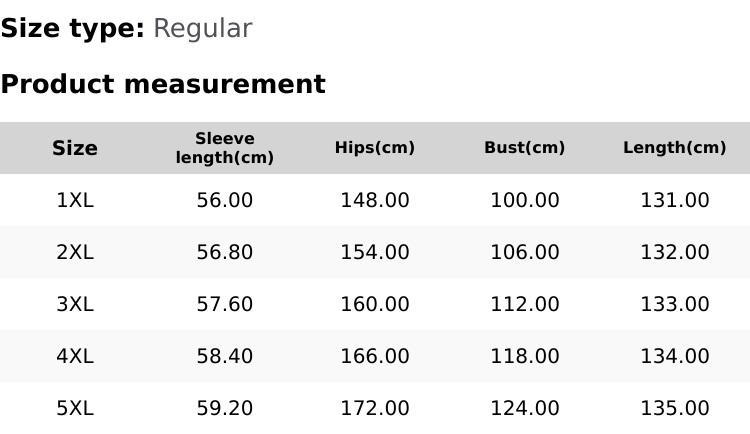750x434 pixels.
Task: Select the 2XL size row label
Action: [x=75, y=252]
